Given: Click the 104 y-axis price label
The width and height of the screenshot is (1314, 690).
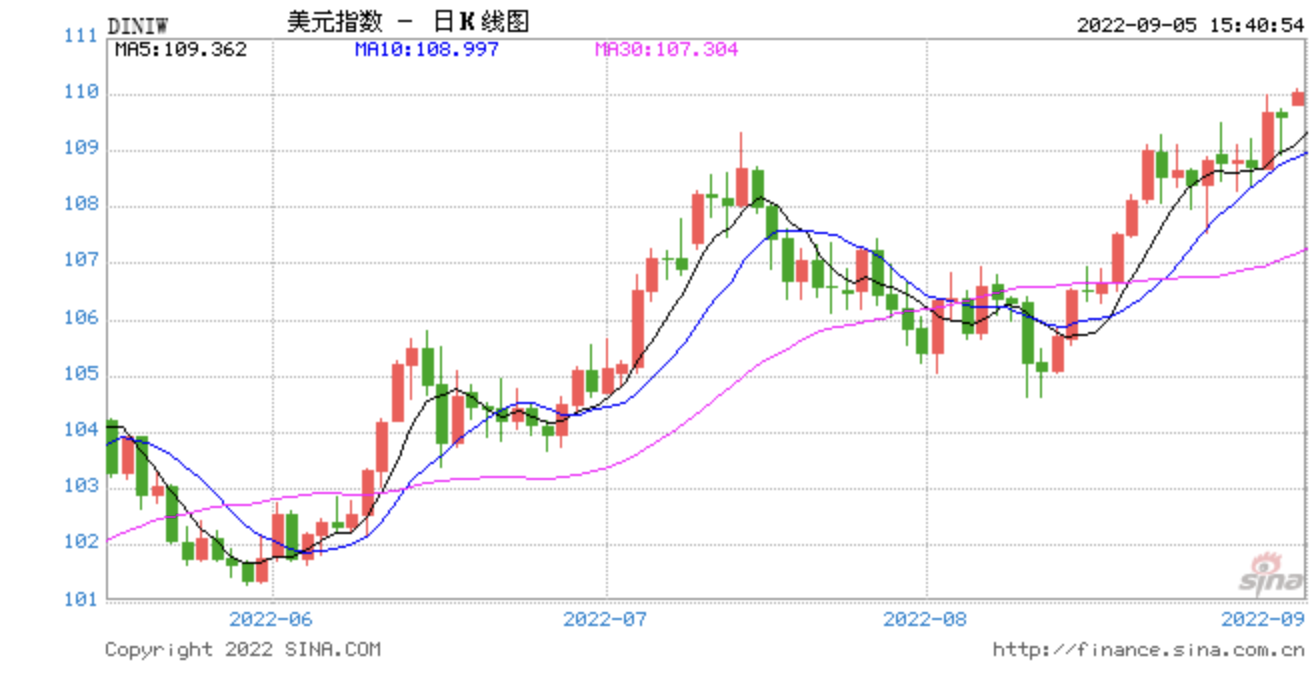Looking at the screenshot, I should coord(80,430).
